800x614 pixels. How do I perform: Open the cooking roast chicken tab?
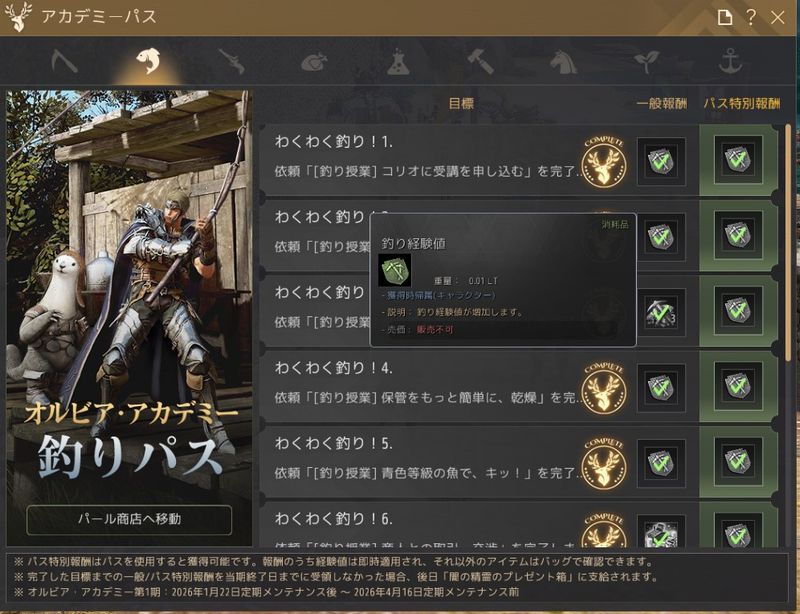[x=314, y=63]
